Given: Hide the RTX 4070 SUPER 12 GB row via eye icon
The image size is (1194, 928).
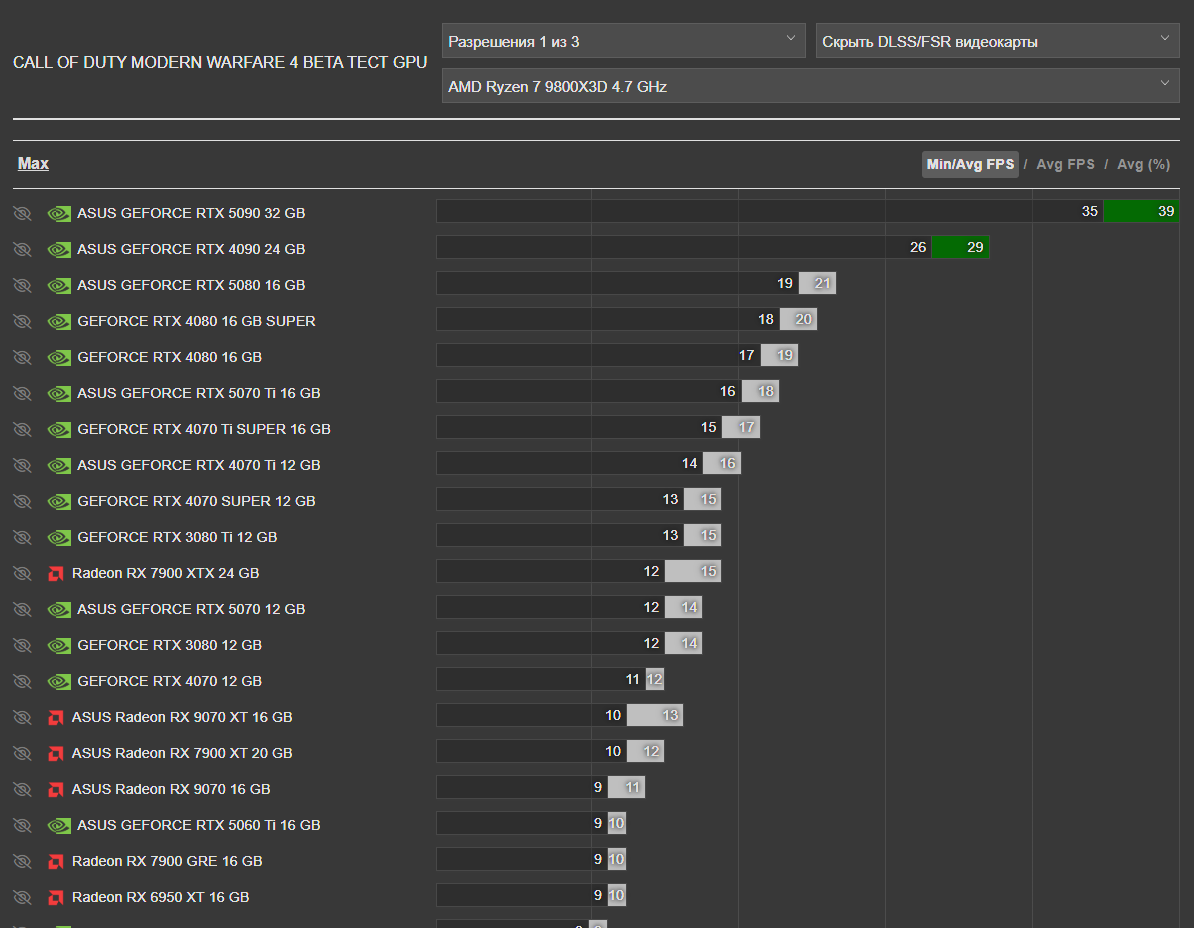Looking at the screenshot, I should tap(22, 502).
